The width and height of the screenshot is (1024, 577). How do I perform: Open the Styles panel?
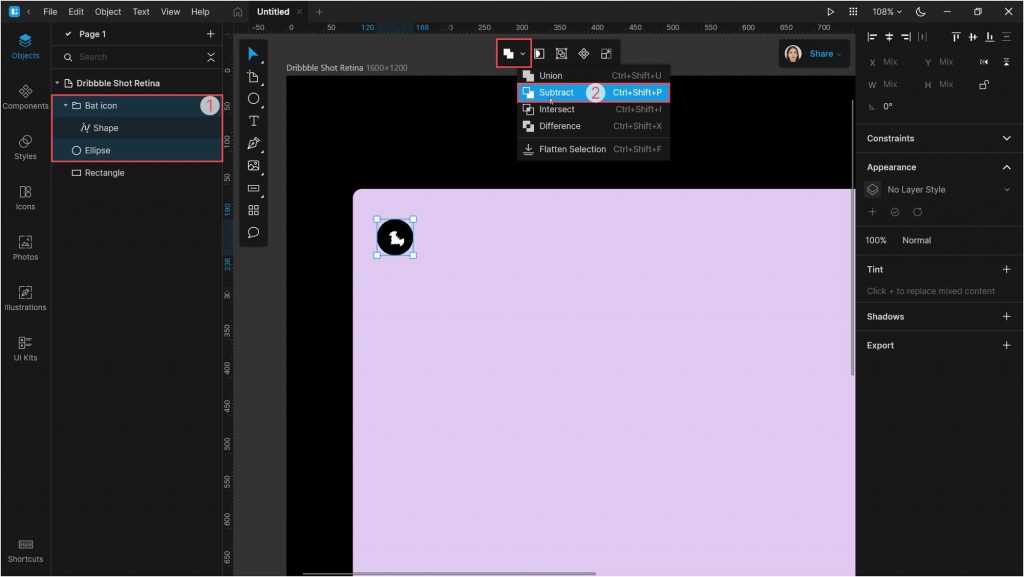[25, 147]
